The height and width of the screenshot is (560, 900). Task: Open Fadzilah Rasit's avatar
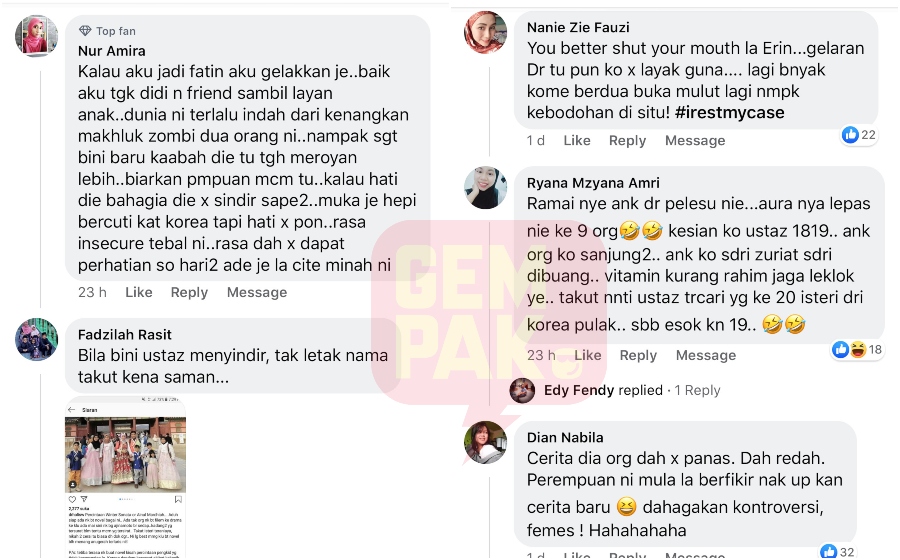36,339
